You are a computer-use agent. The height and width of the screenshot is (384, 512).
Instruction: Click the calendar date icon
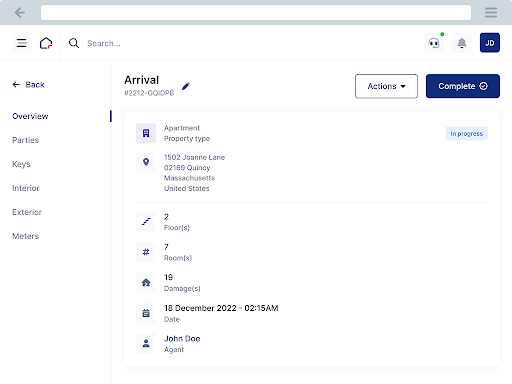coord(146,313)
